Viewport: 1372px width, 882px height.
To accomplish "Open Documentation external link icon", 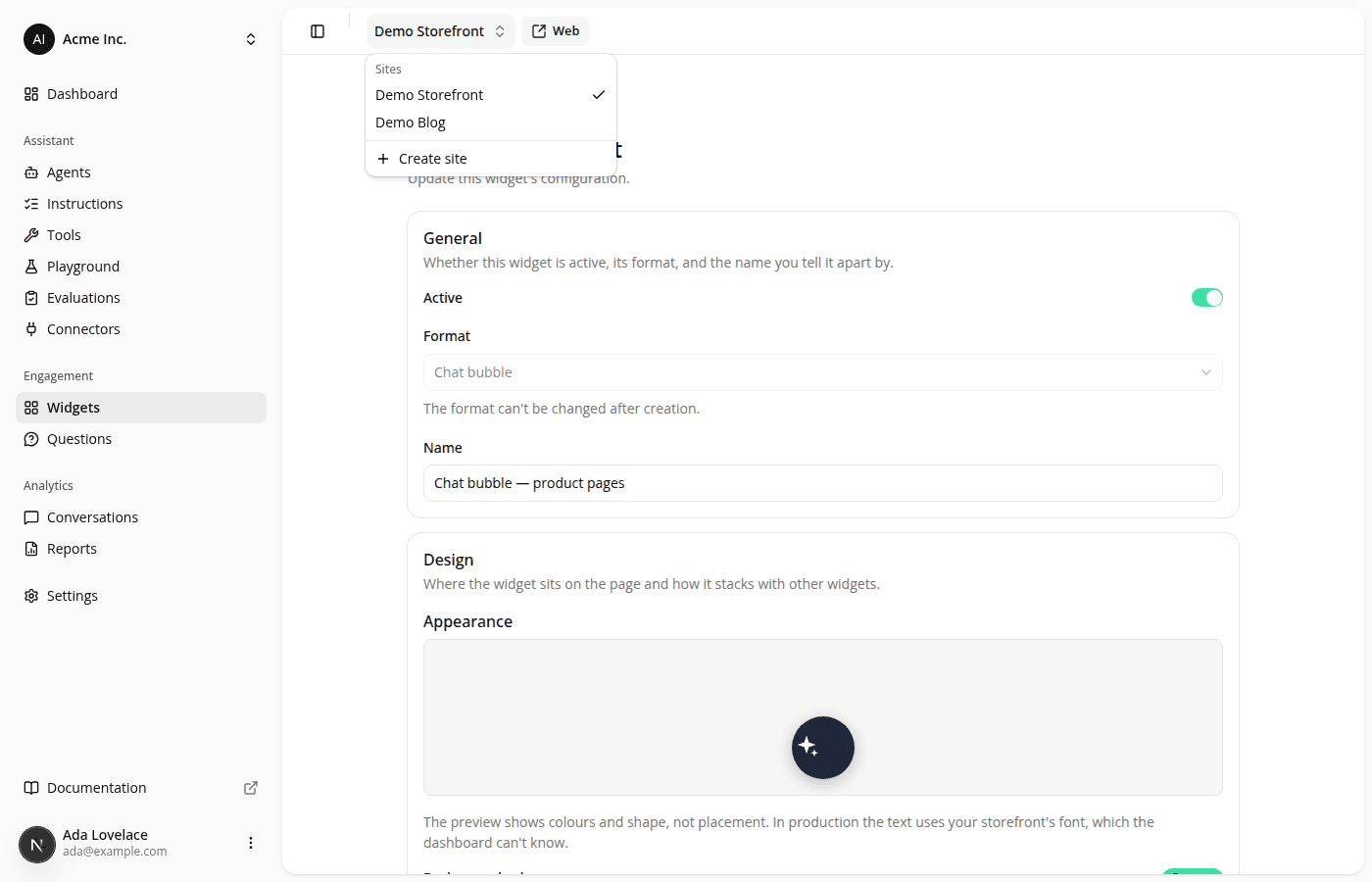I will (x=251, y=788).
